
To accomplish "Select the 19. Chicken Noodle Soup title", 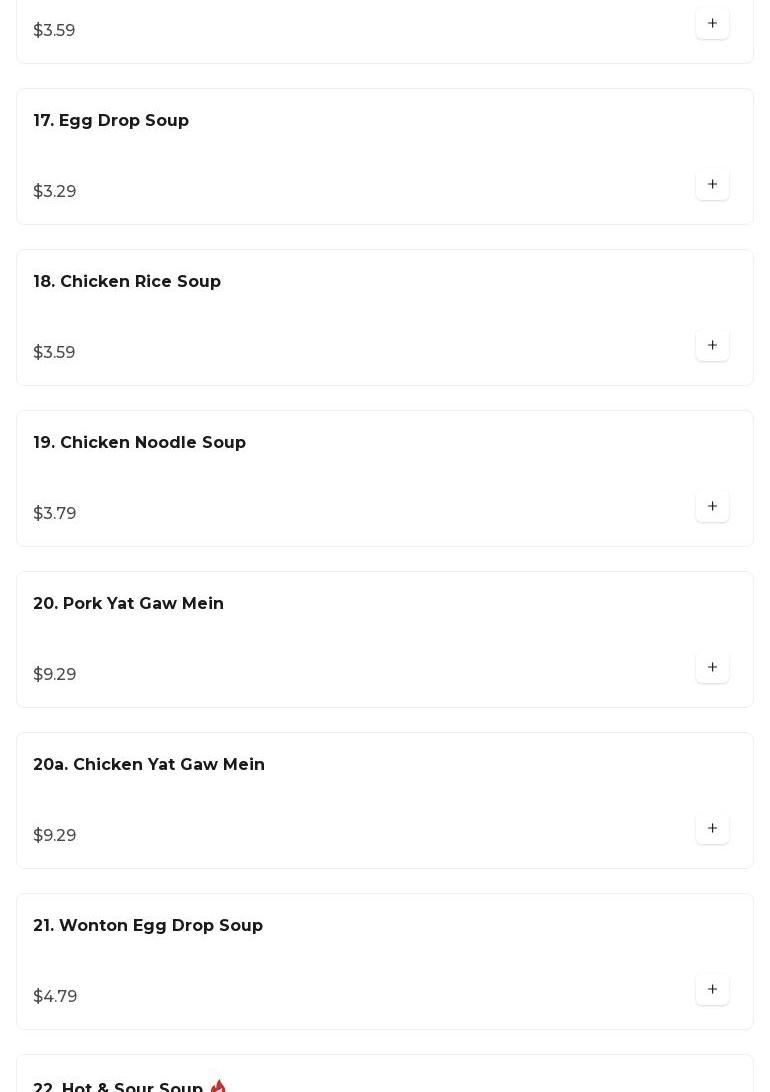I will pyautogui.click(x=139, y=443).
